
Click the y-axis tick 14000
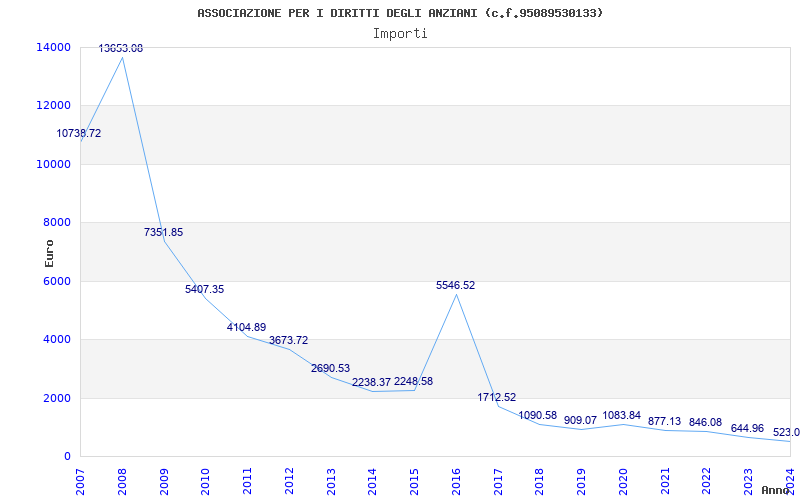click(54, 47)
